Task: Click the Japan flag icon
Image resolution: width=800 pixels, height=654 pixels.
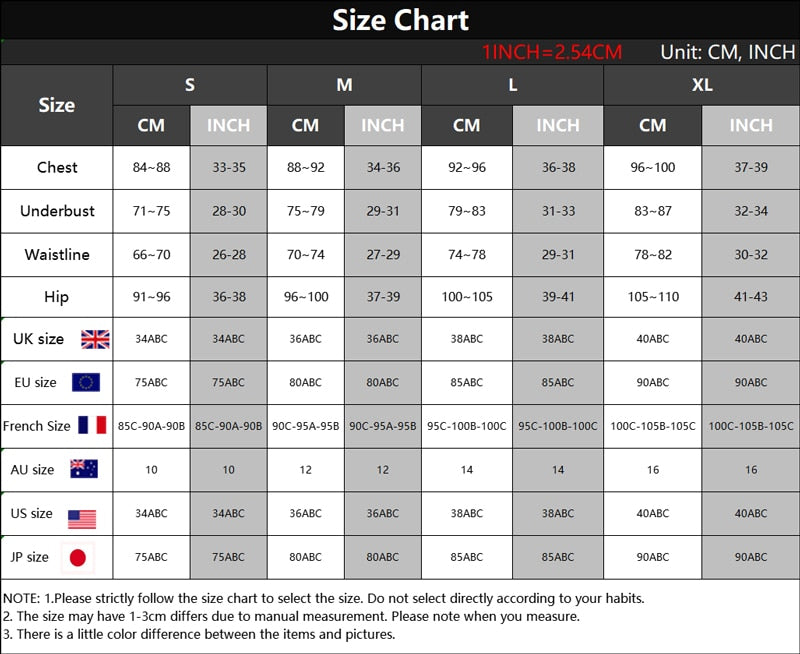Action: [77, 557]
